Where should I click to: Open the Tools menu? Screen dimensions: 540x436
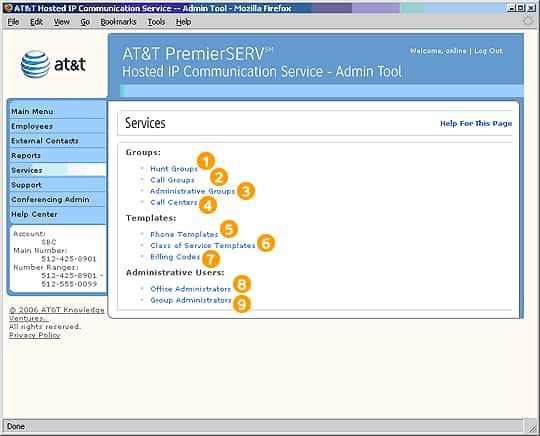point(156,22)
